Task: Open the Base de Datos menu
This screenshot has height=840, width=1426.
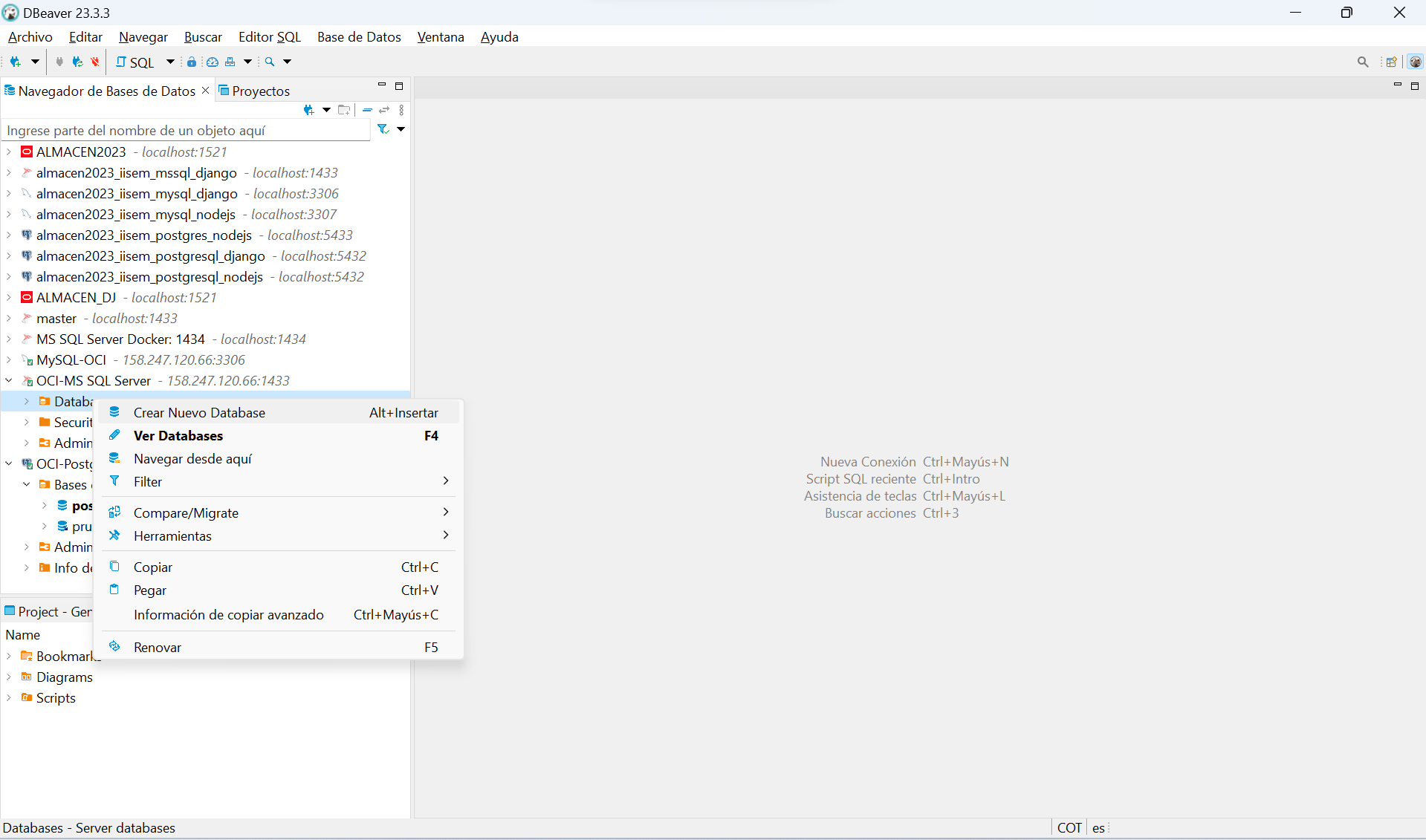Action: (359, 36)
